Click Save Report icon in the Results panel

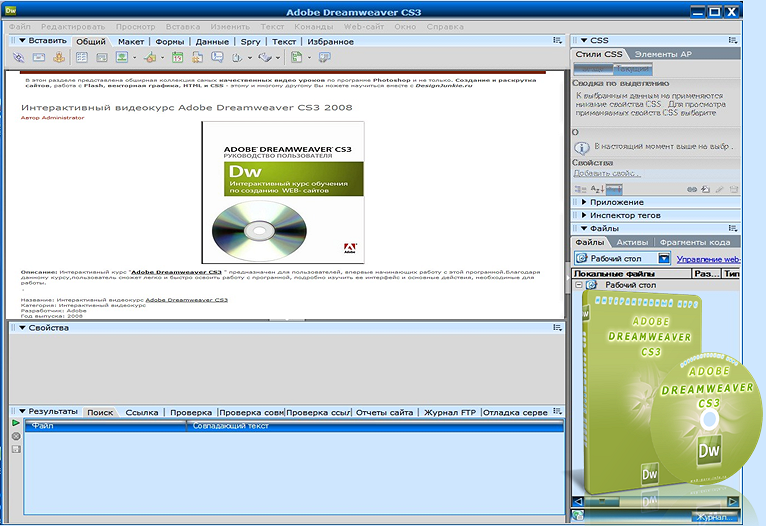[x=16, y=449]
